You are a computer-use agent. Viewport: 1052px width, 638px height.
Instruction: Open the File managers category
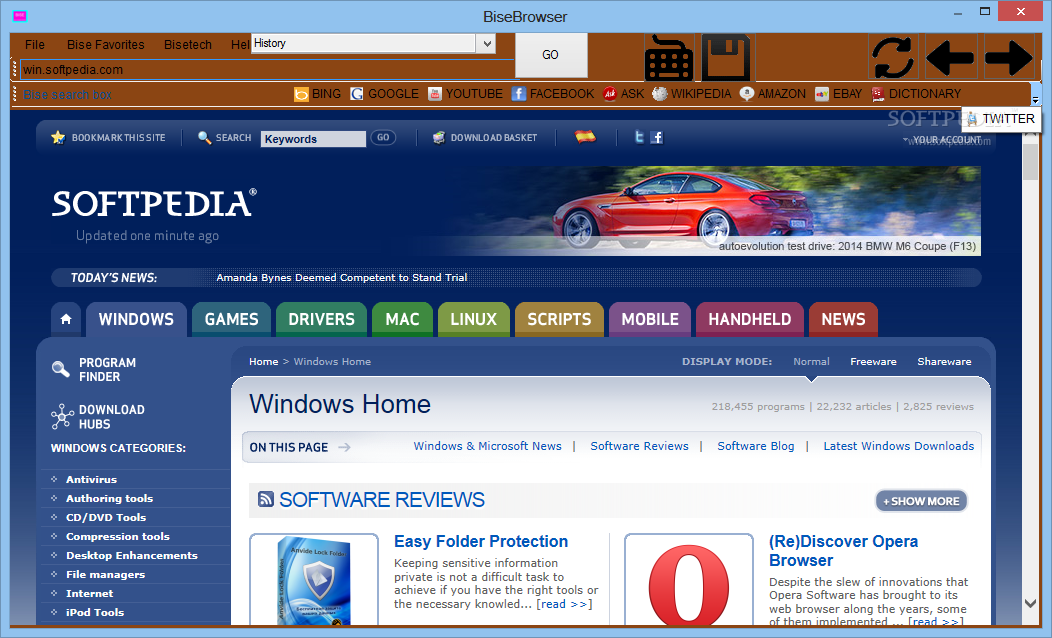click(105, 574)
